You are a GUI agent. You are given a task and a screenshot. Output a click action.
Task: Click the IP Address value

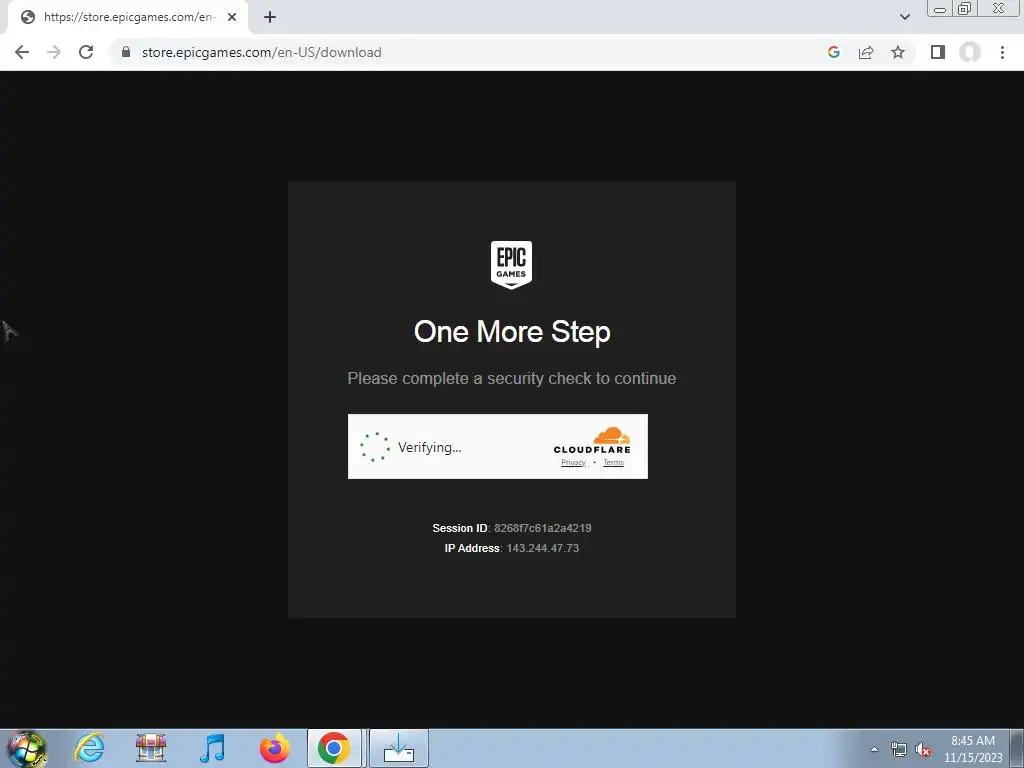pyautogui.click(x=543, y=548)
